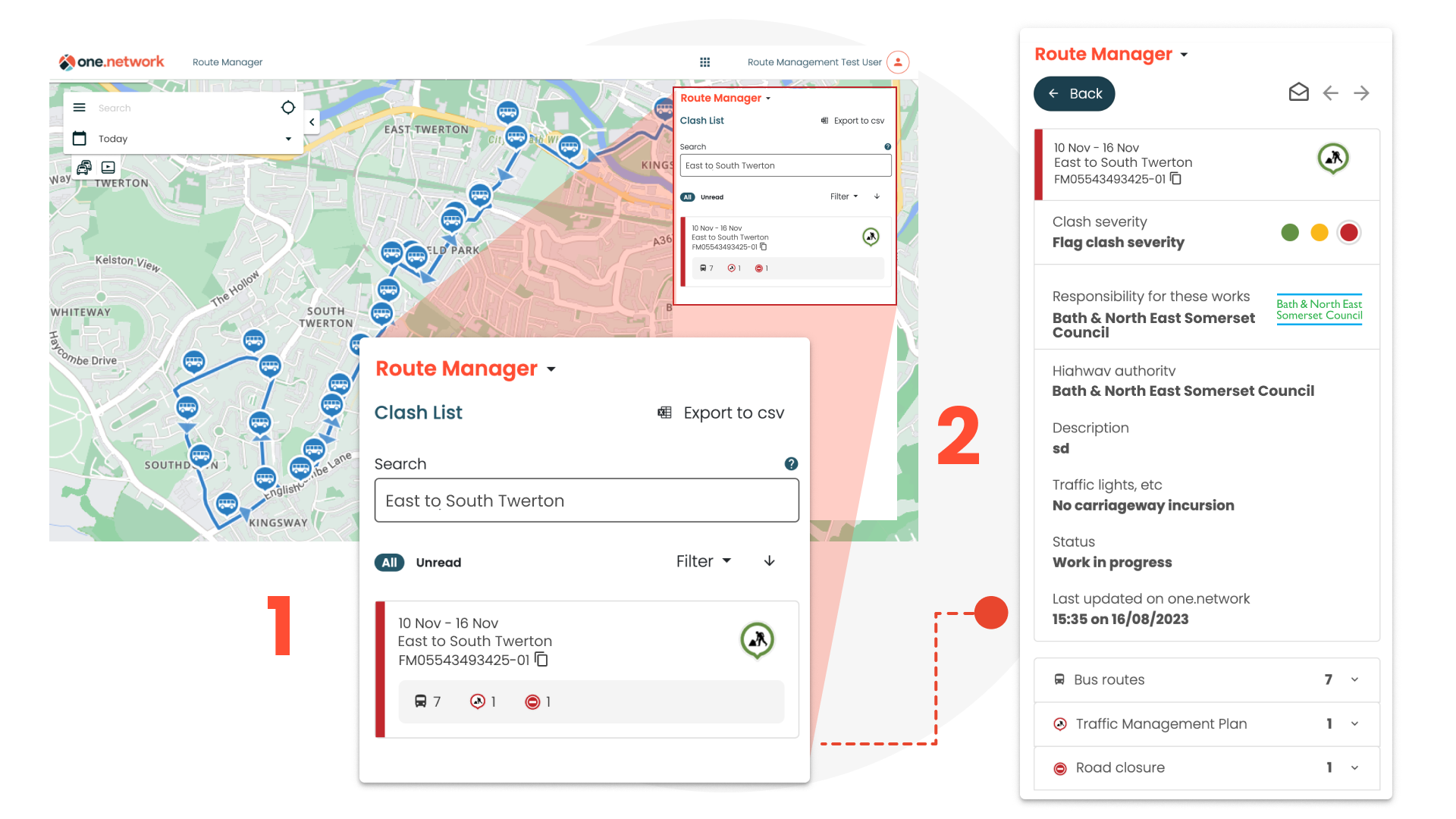Click the roadworks icon in the enlarged clash card

(757, 640)
